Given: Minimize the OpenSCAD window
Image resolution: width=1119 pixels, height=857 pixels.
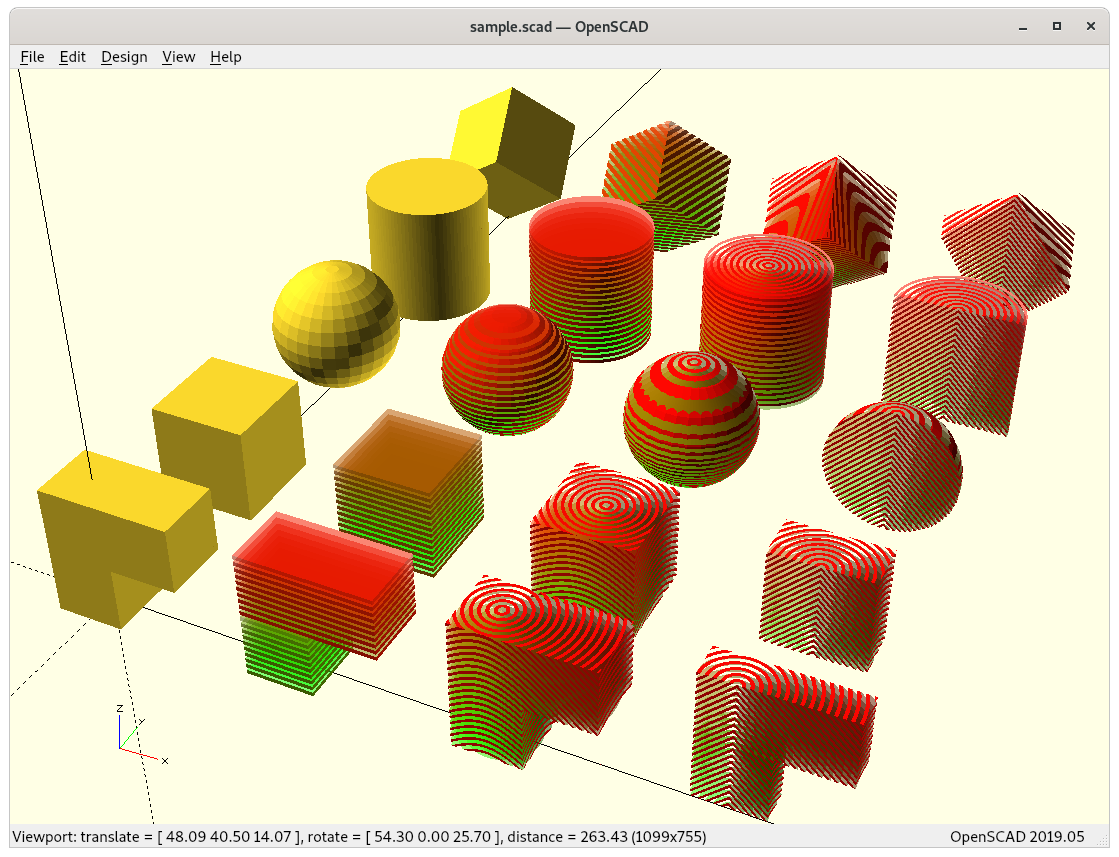Looking at the screenshot, I should coord(1019,27).
